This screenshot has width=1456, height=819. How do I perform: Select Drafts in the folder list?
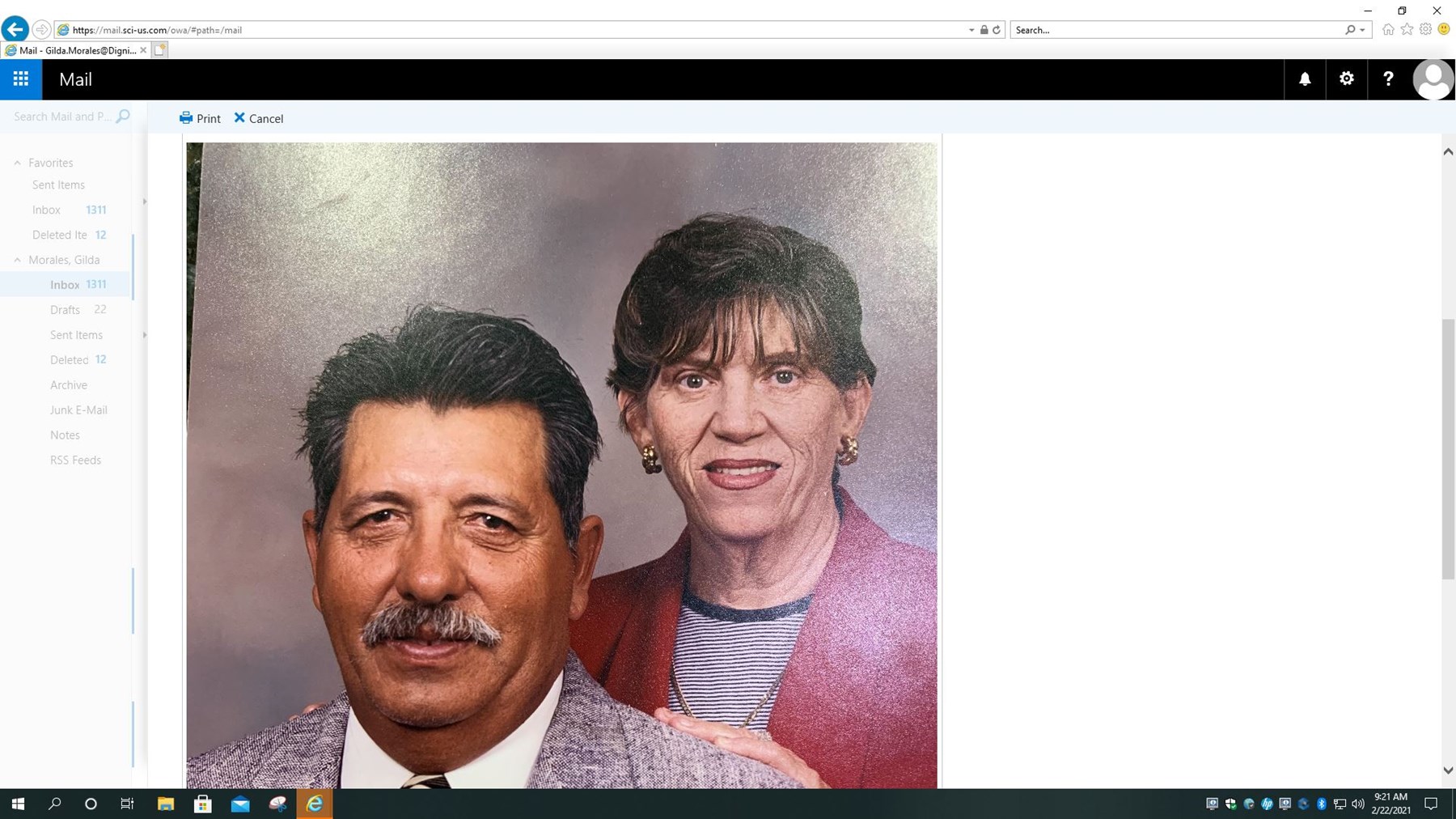[x=65, y=309]
